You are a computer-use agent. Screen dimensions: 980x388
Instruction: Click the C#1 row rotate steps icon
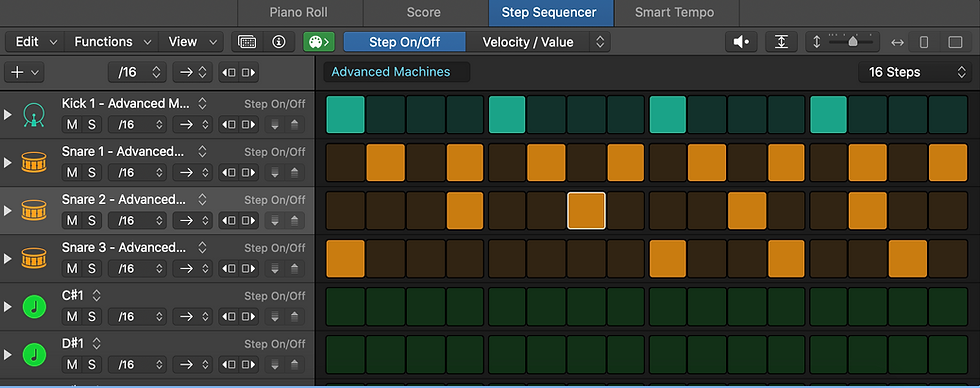tap(239, 316)
